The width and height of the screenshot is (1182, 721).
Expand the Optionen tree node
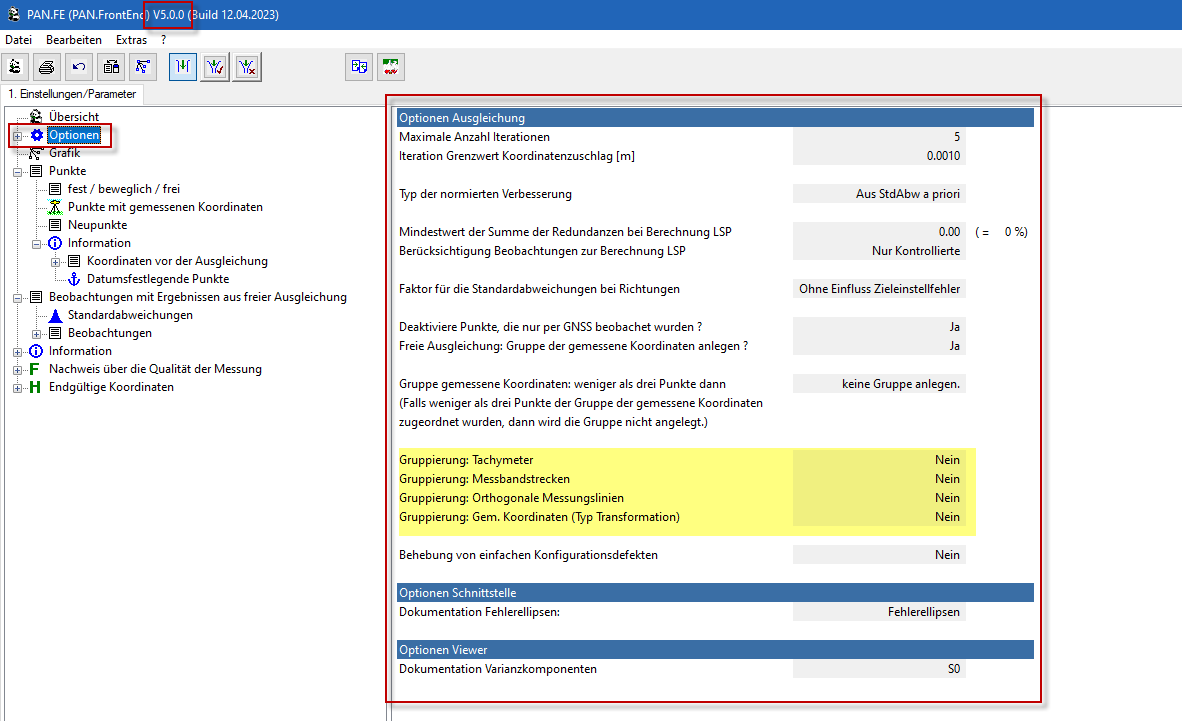[x=17, y=135]
